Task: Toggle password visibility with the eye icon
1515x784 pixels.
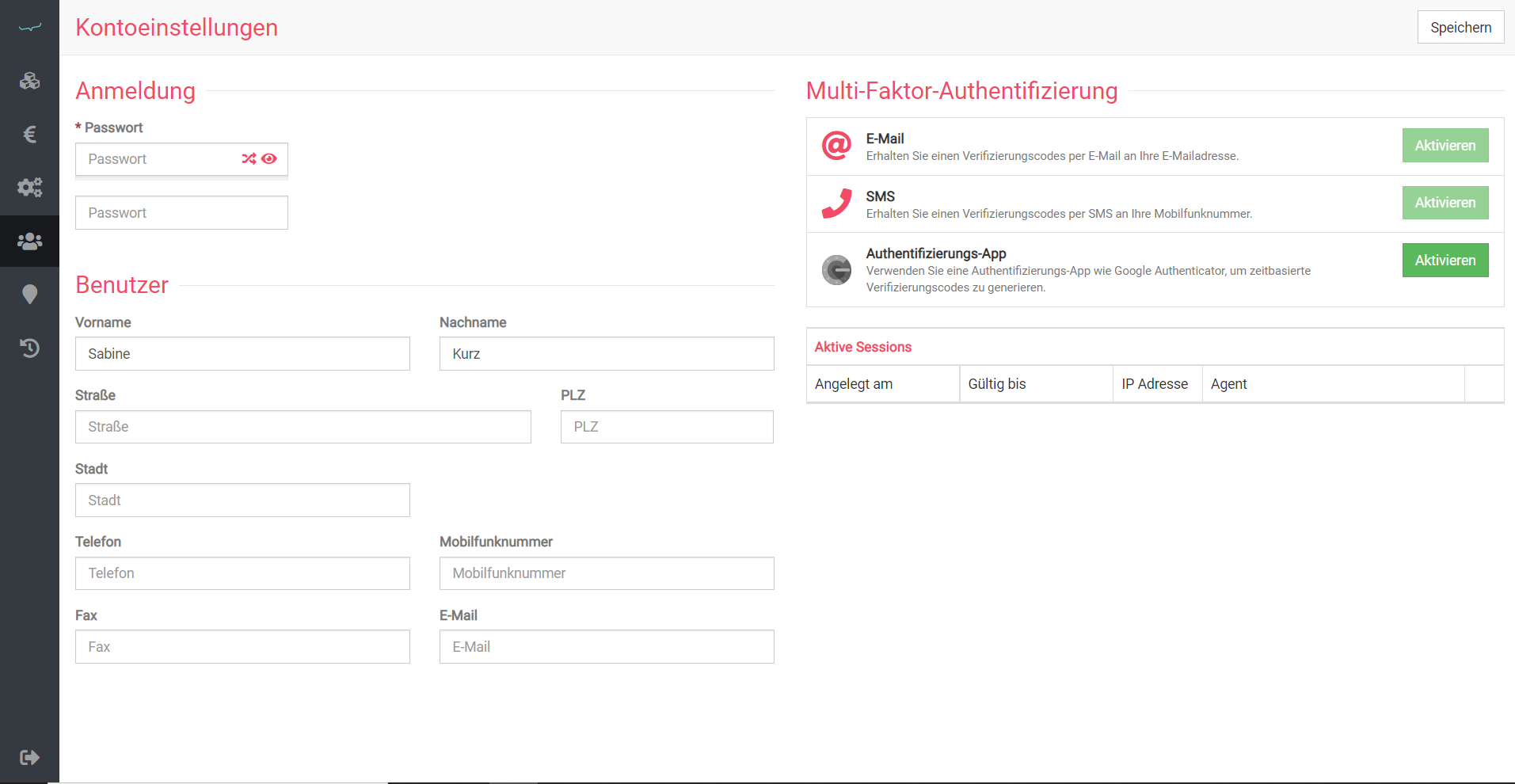Action: (269, 159)
